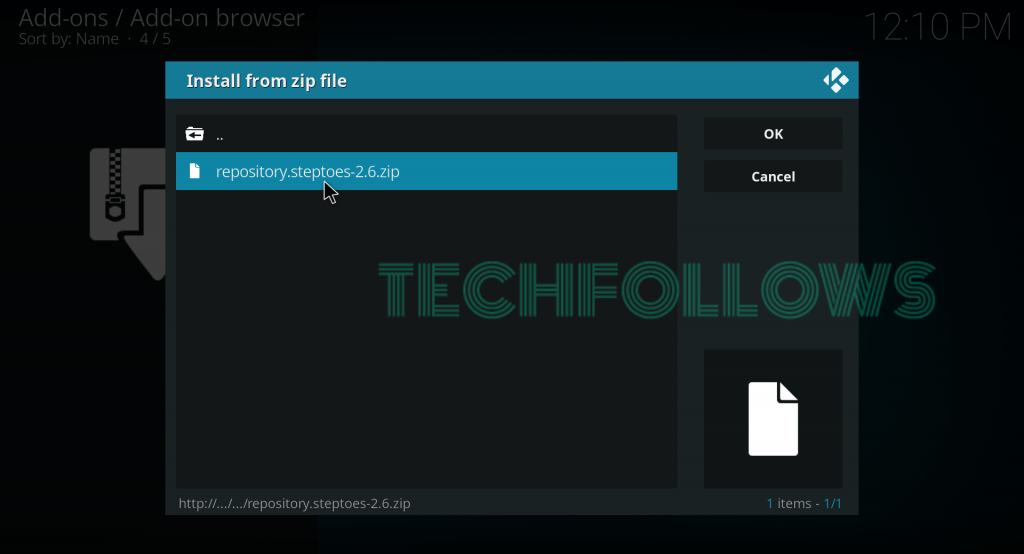The height and width of the screenshot is (554, 1024).
Task: Confirm with the OK button
Action: point(773,134)
